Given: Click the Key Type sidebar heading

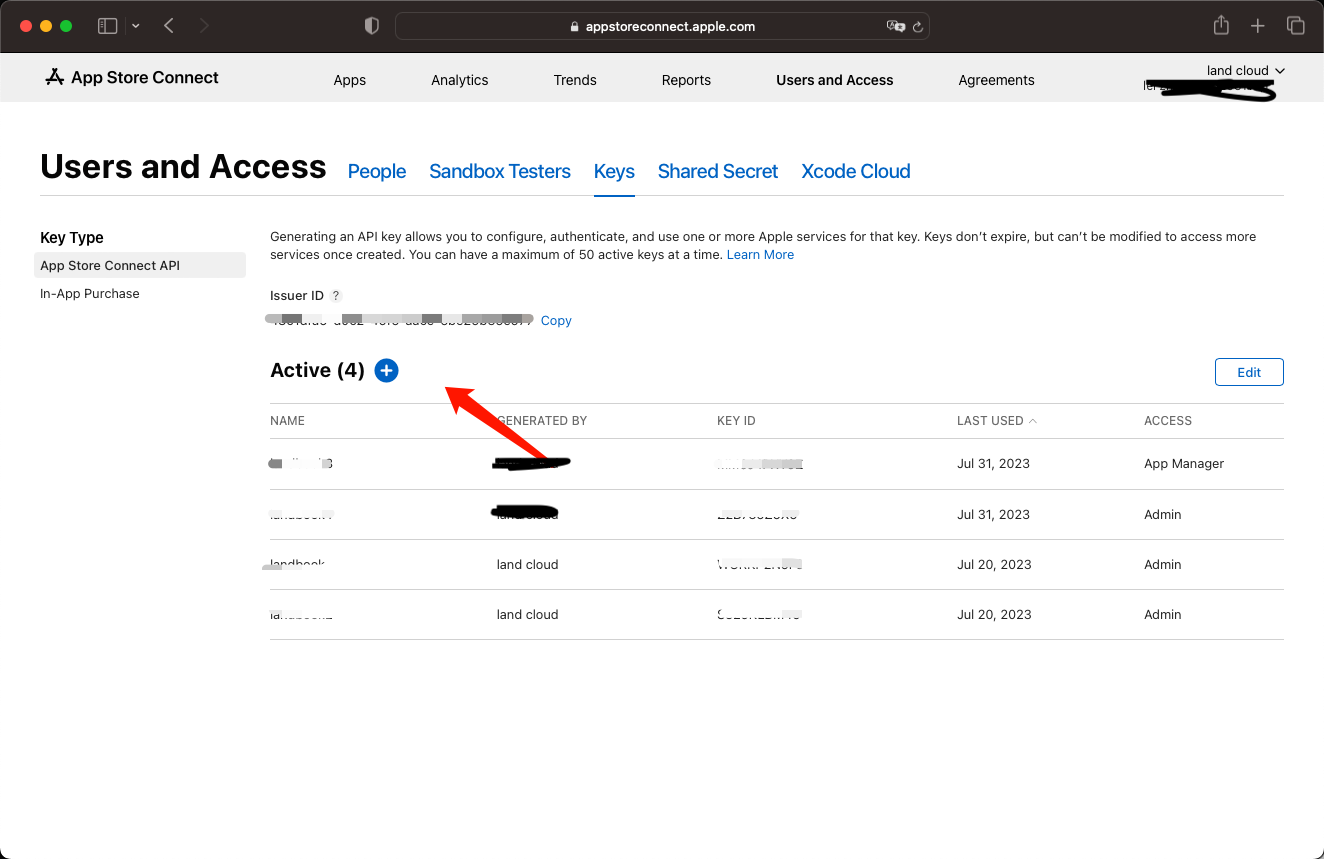Looking at the screenshot, I should pos(72,238).
